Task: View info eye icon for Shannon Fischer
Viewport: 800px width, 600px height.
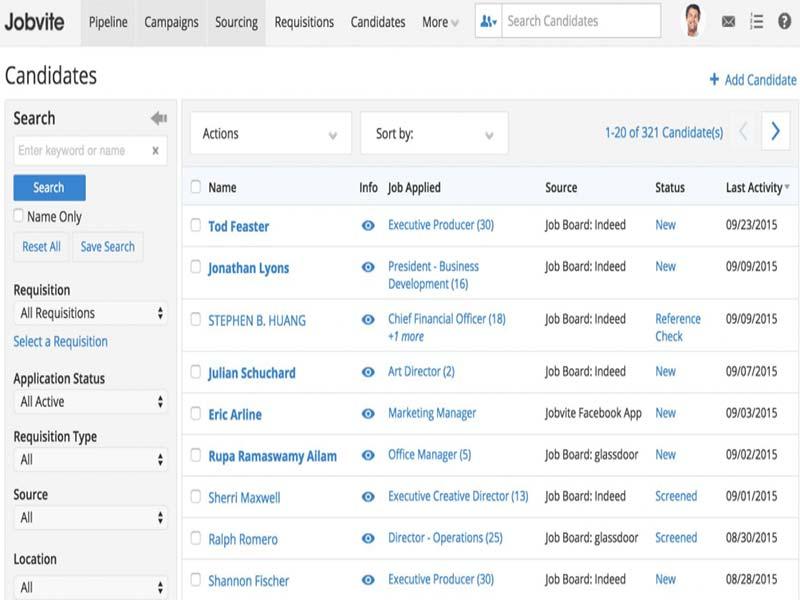Action: click(368, 580)
